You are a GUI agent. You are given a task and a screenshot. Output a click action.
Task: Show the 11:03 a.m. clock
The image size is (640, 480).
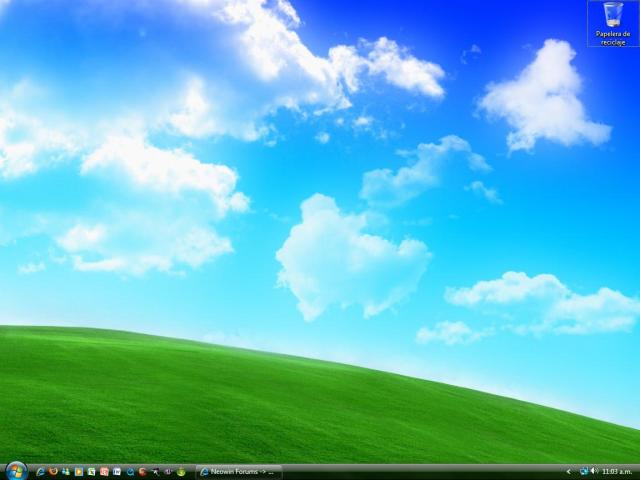tap(617, 471)
